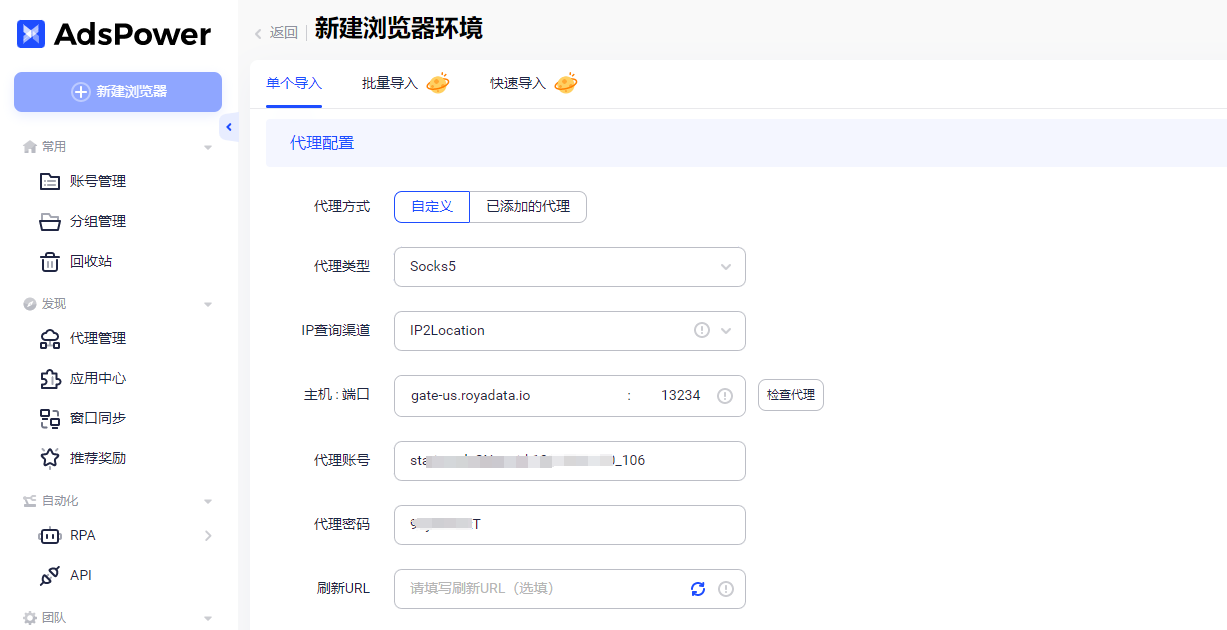1227x630 pixels.
Task: Collapse the 发现 sidebar section
Action: click(x=208, y=304)
